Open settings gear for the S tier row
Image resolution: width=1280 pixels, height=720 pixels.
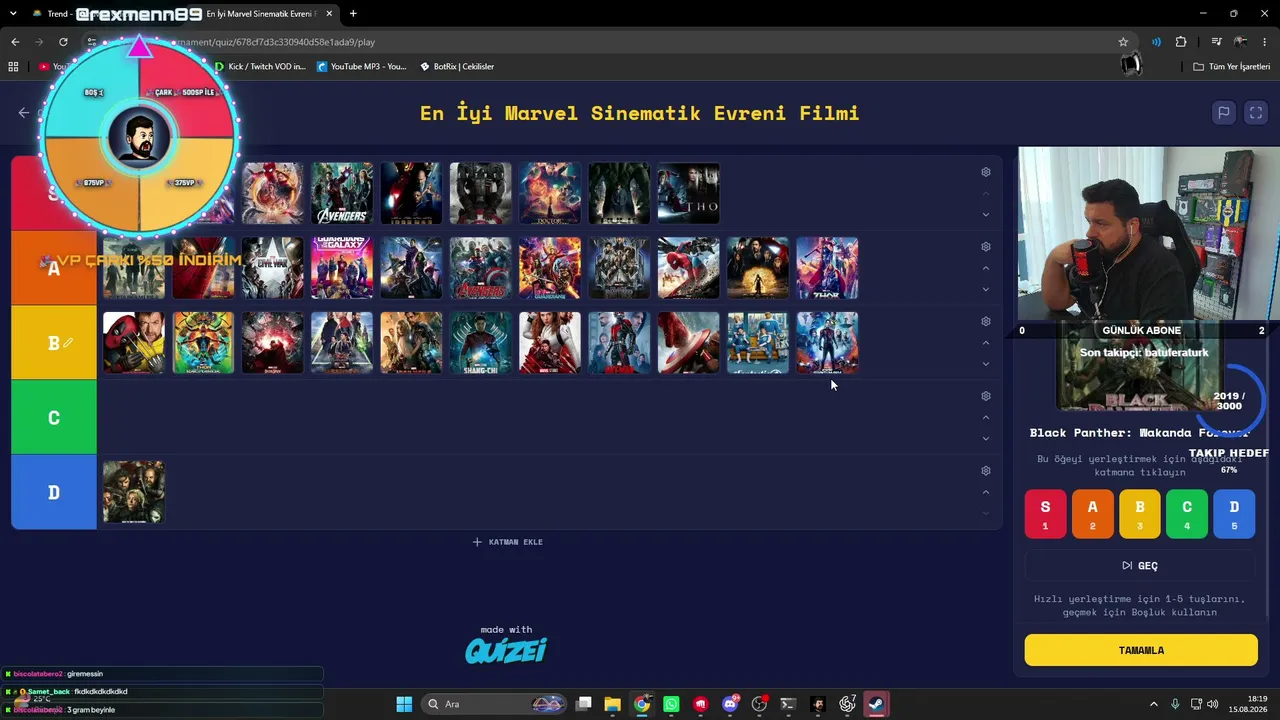[986, 172]
